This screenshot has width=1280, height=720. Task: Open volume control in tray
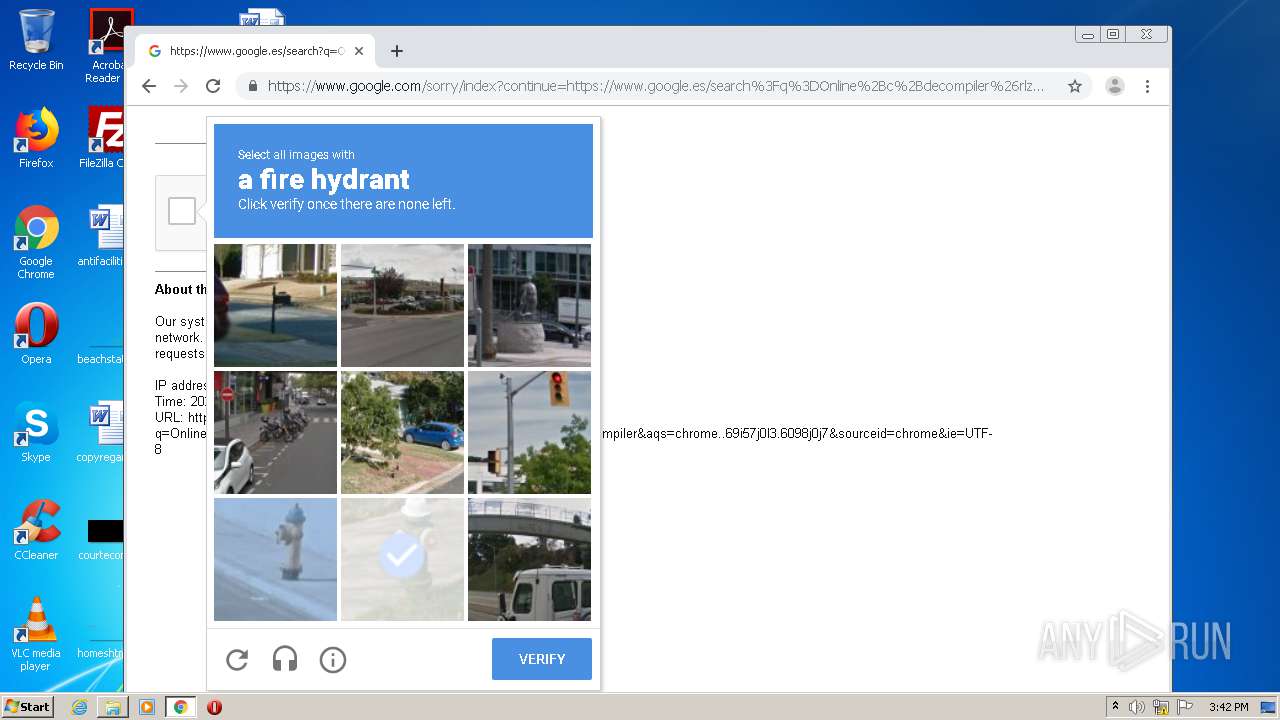1137,707
